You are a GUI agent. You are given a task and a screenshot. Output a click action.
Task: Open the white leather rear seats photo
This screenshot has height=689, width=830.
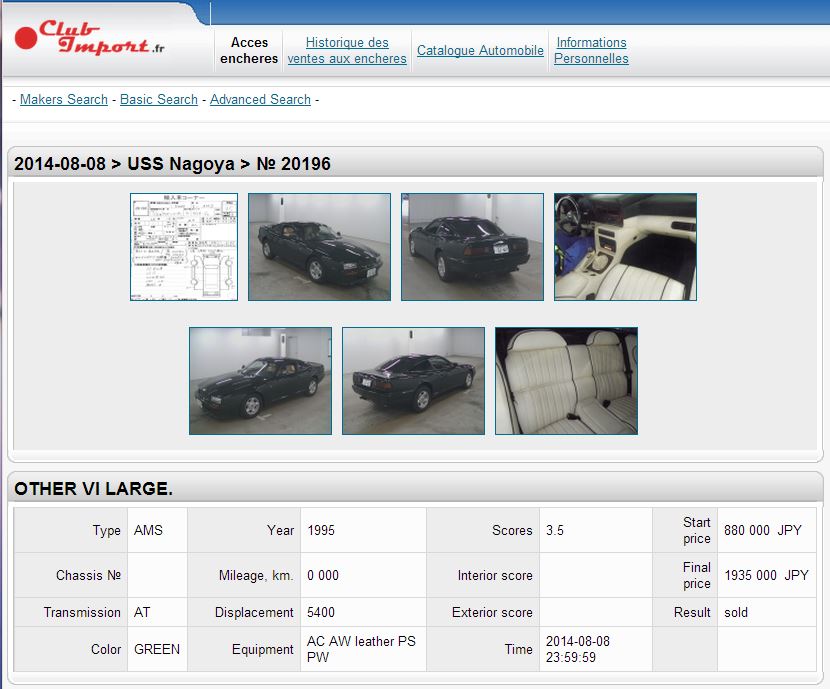pyautogui.click(x=566, y=381)
